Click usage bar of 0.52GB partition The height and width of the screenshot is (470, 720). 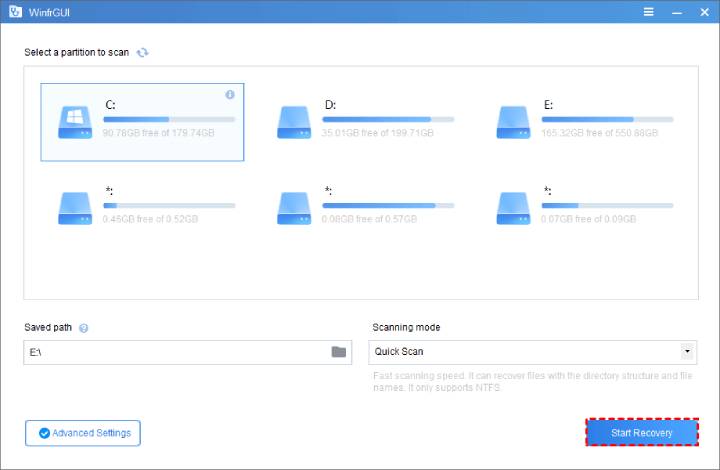point(169,206)
